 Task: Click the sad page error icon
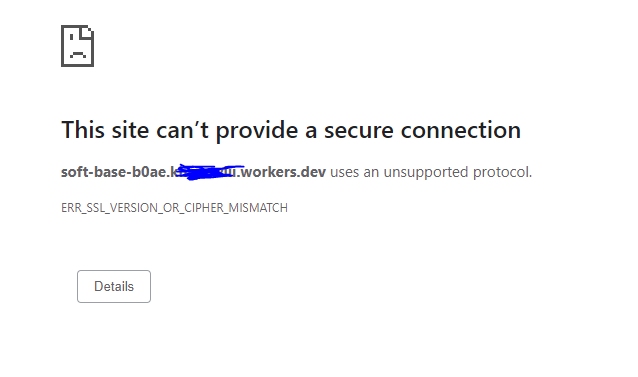pyautogui.click(x=77, y=46)
